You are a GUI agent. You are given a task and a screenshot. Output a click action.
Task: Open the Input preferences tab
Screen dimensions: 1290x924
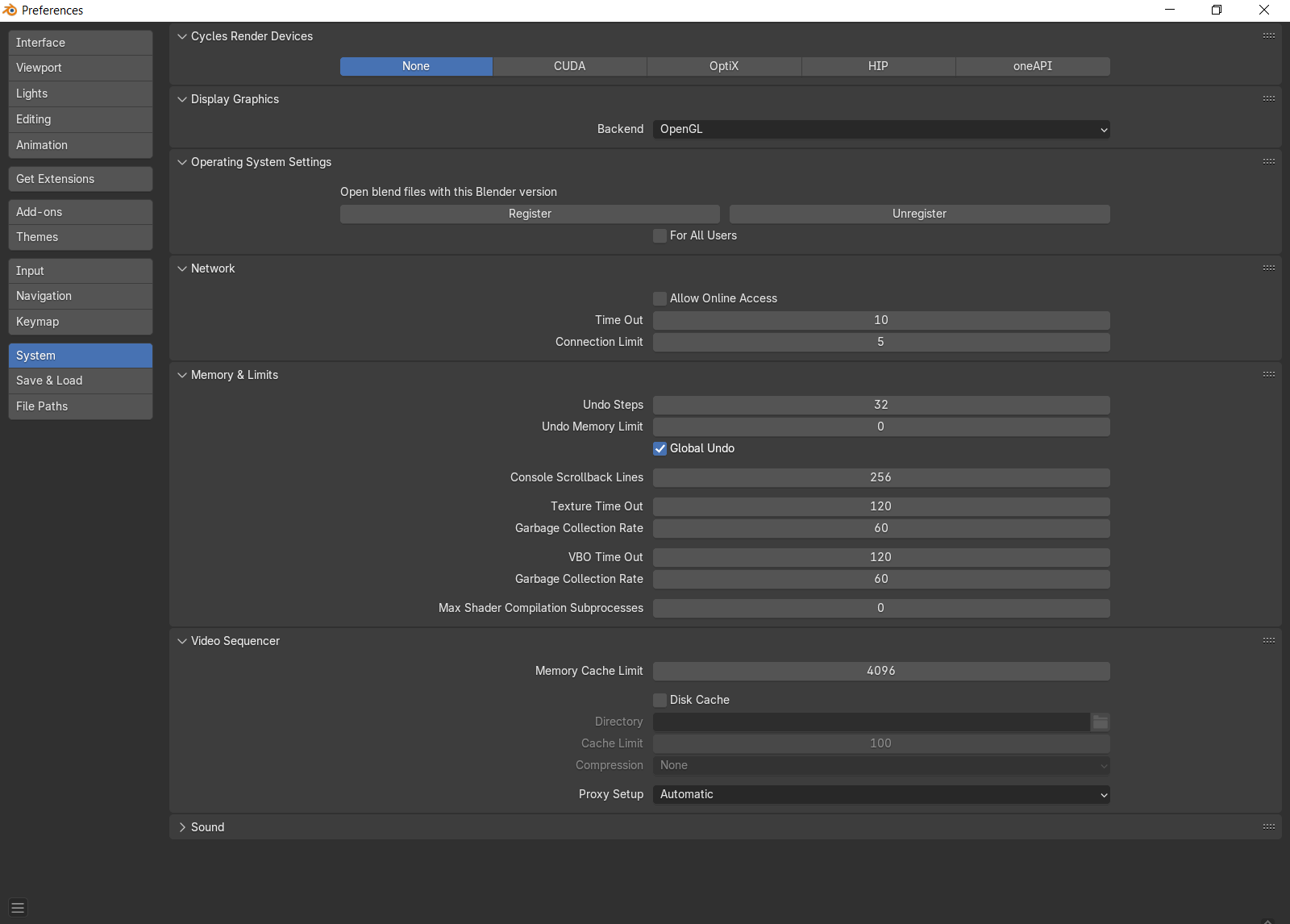pyautogui.click(x=81, y=271)
